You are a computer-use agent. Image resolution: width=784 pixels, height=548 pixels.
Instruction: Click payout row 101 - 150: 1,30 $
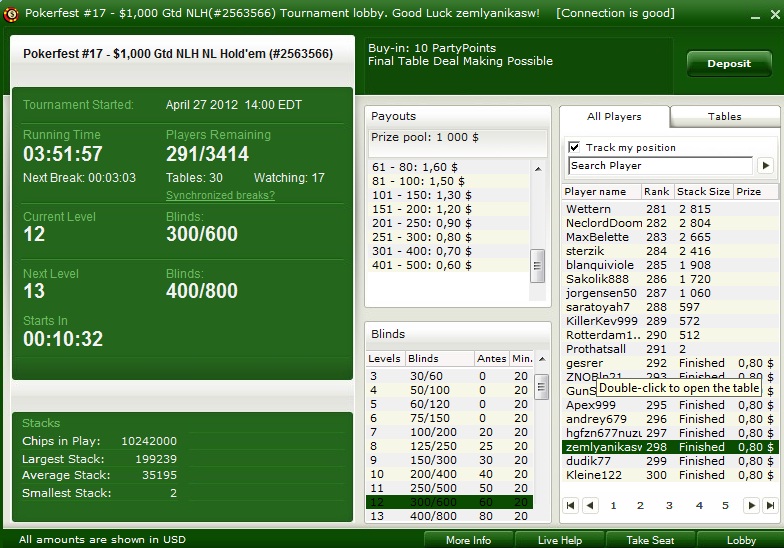[x=448, y=195]
